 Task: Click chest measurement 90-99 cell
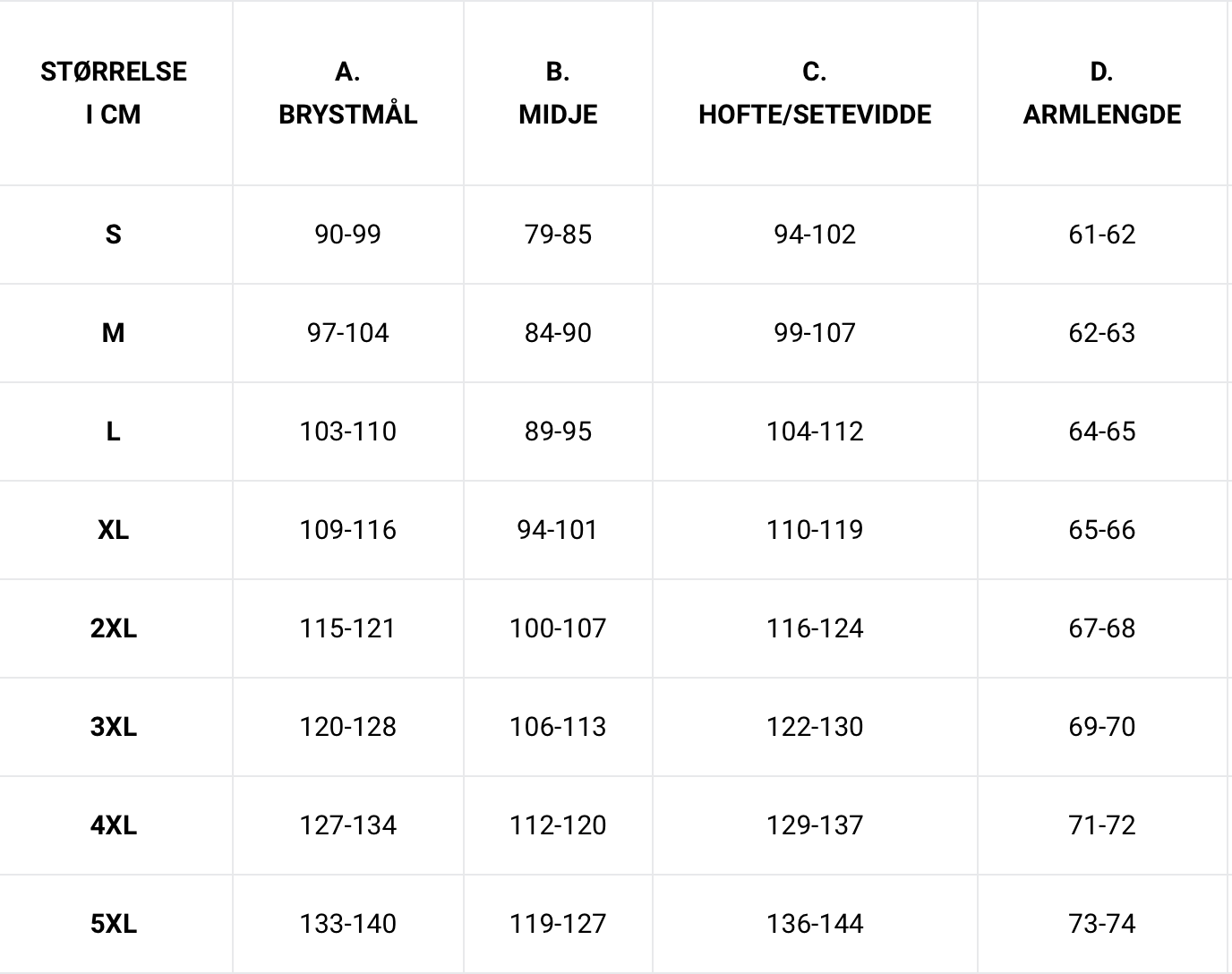(348, 235)
